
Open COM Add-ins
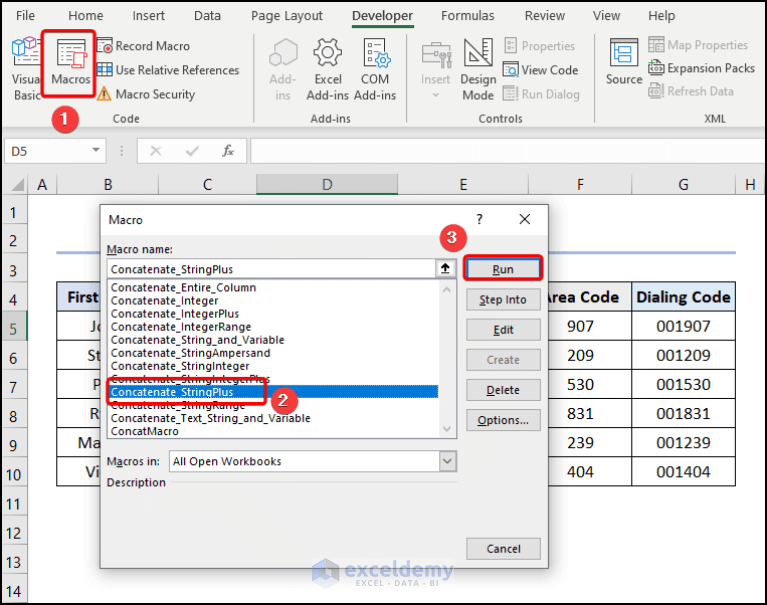(375, 69)
